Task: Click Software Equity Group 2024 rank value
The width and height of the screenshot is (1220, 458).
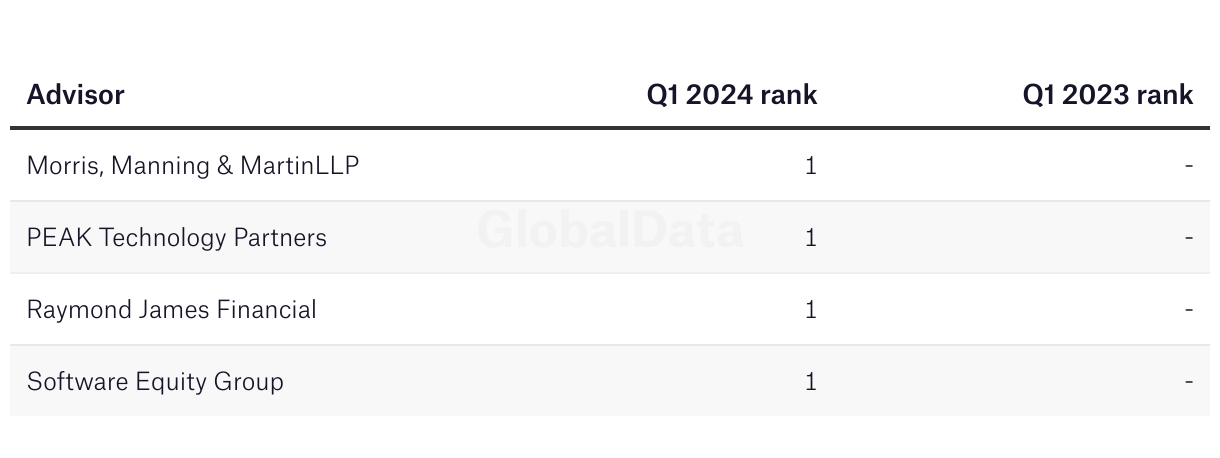Action: (x=811, y=382)
